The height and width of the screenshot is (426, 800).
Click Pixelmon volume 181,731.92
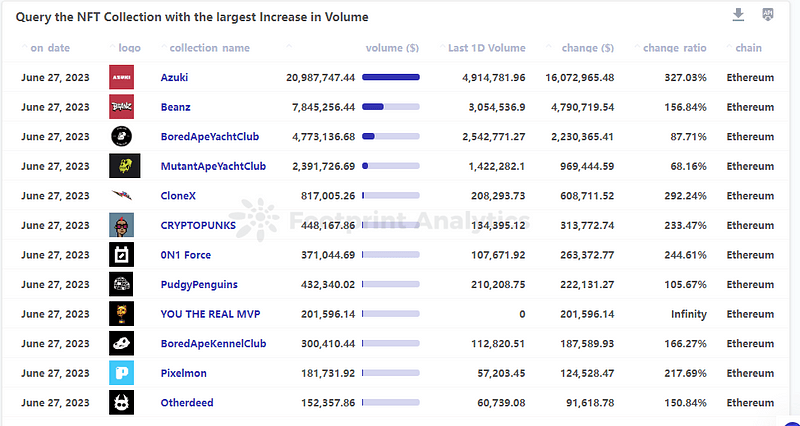tap(327, 373)
